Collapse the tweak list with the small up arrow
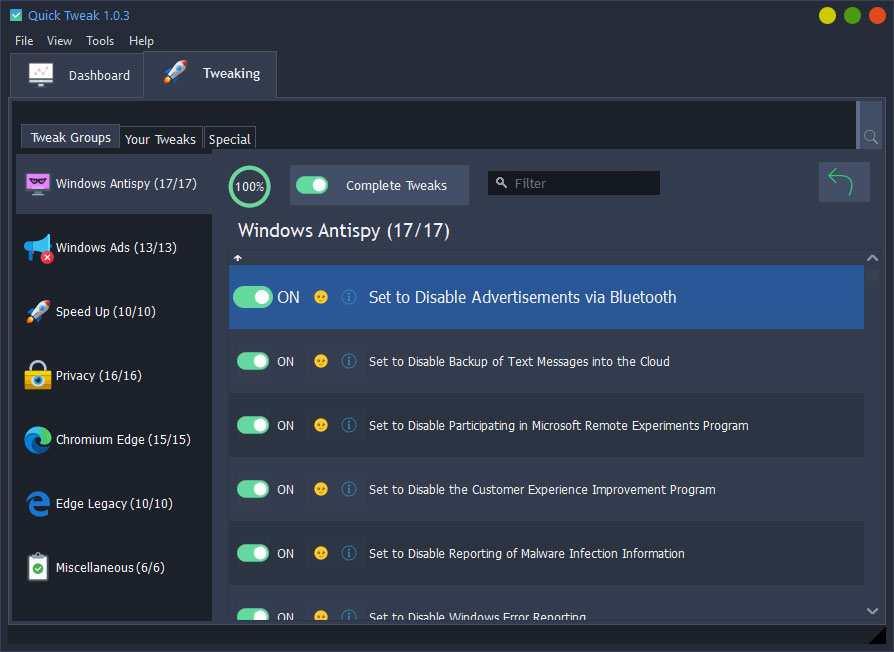Viewport: 894px width, 652px height. click(x=237, y=258)
